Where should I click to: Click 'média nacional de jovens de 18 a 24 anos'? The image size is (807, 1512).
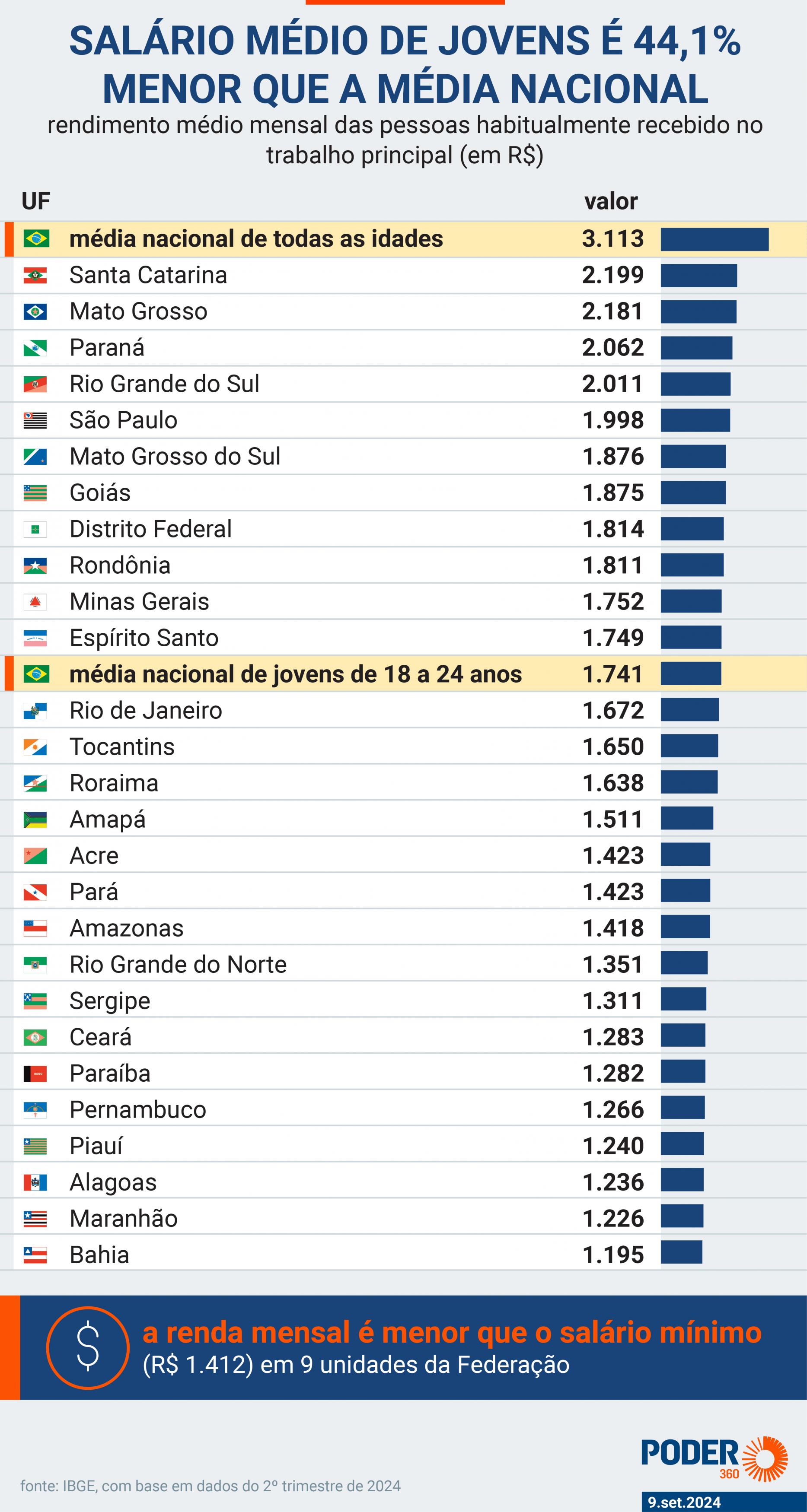[295, 674]
